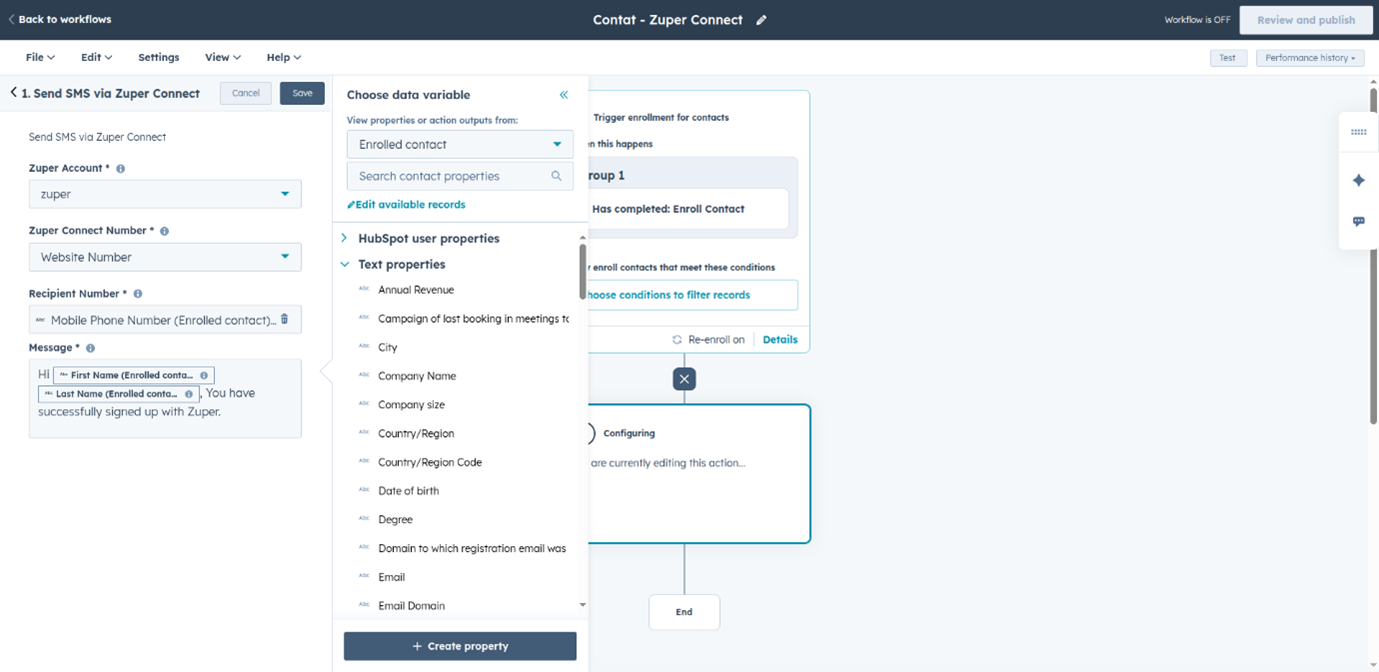
Task: Click Has completed: Enroll Contact trigger card
Action: tap(688, 209)
